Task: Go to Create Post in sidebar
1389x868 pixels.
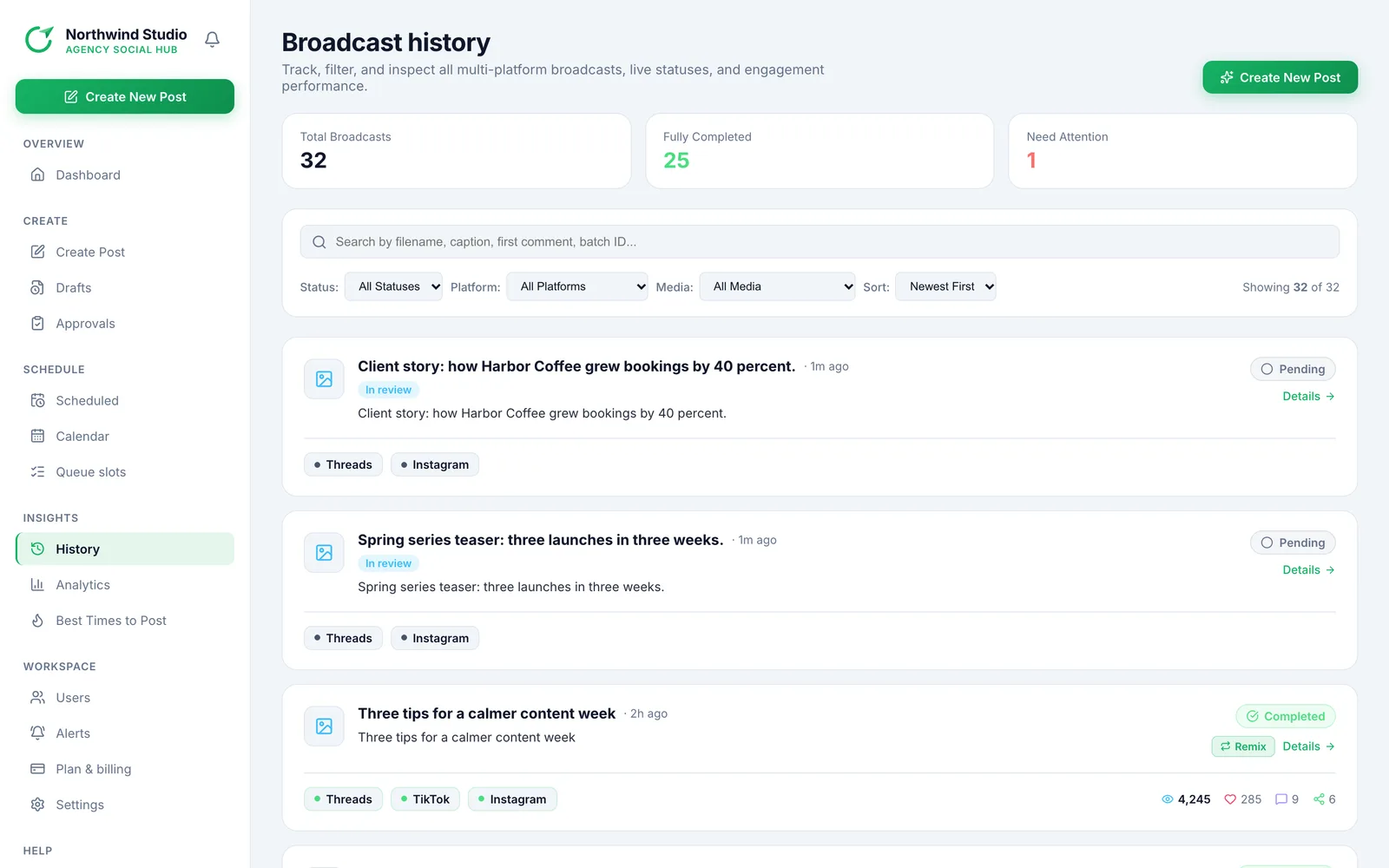Action: (x=125, y=252)
